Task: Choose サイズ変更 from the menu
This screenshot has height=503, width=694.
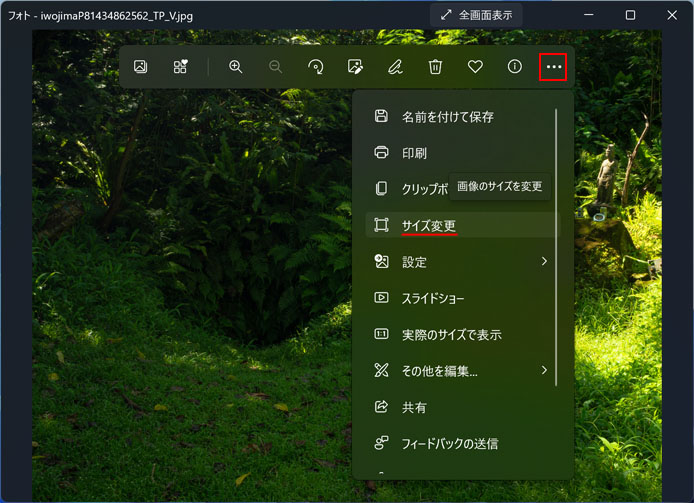Action: tap(463, 225)
